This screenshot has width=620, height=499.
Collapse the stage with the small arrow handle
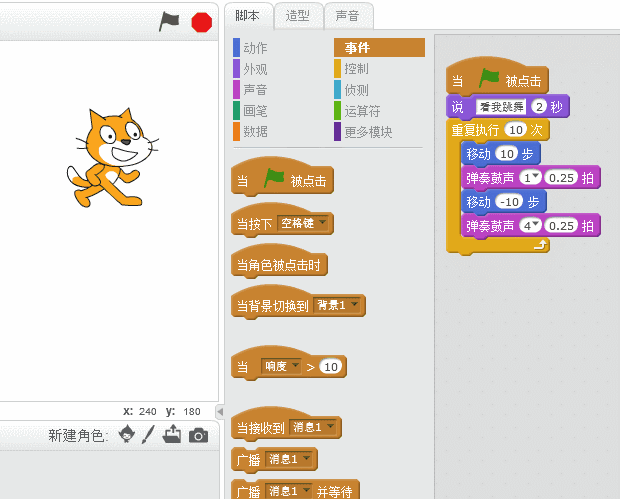220,412
